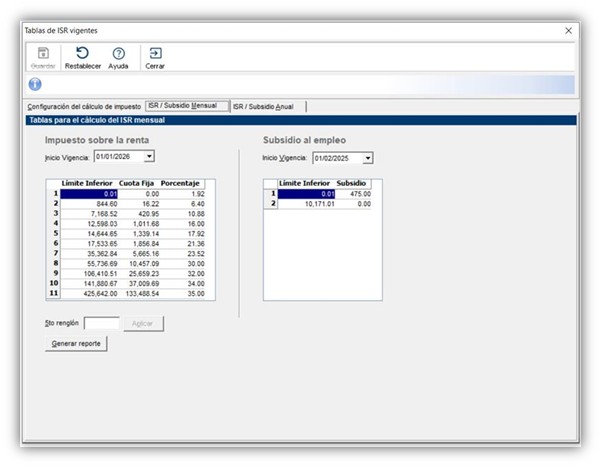Switch to ISR / Subsidio Anual tab

pos(267,106)
